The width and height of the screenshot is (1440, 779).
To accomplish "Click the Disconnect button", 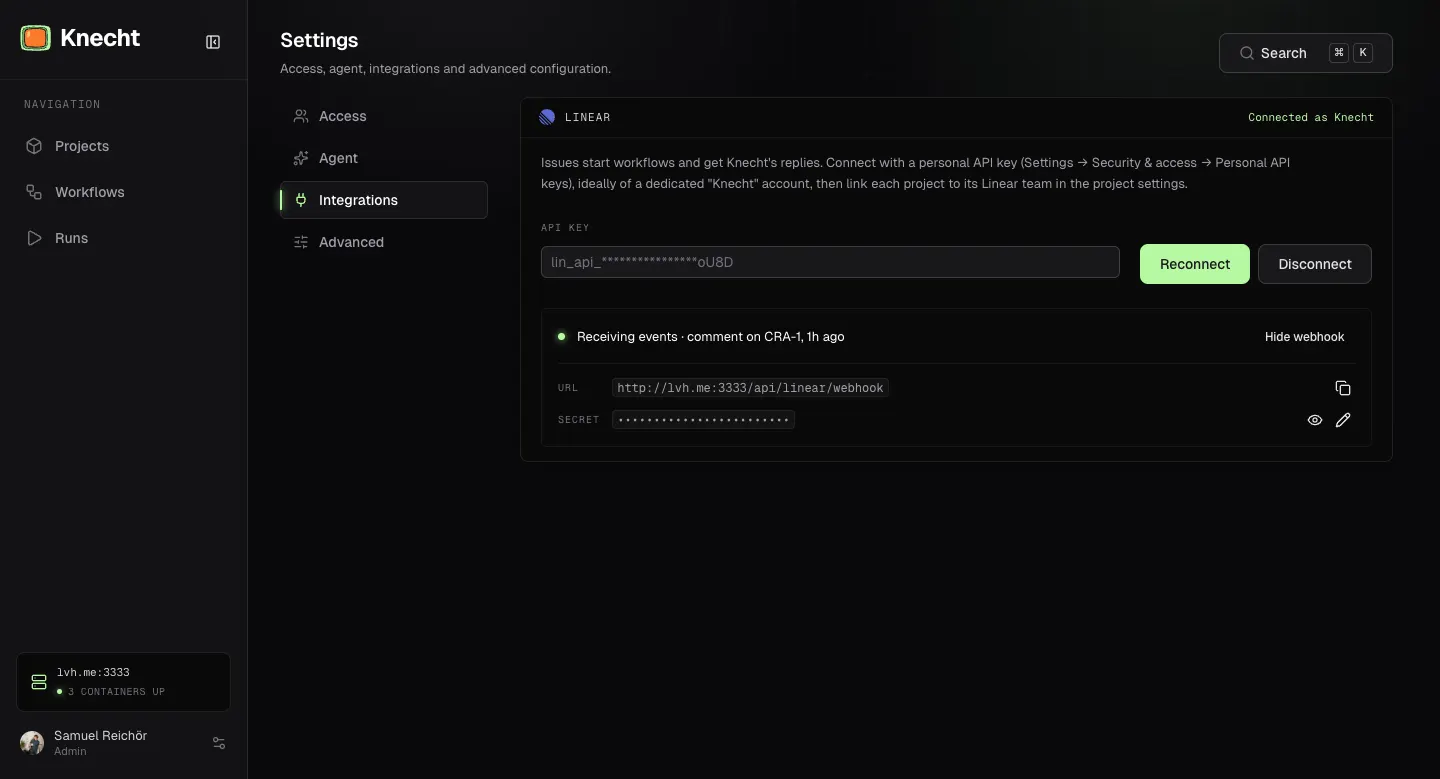I will pyautogui.click(x=1315, y=264).
